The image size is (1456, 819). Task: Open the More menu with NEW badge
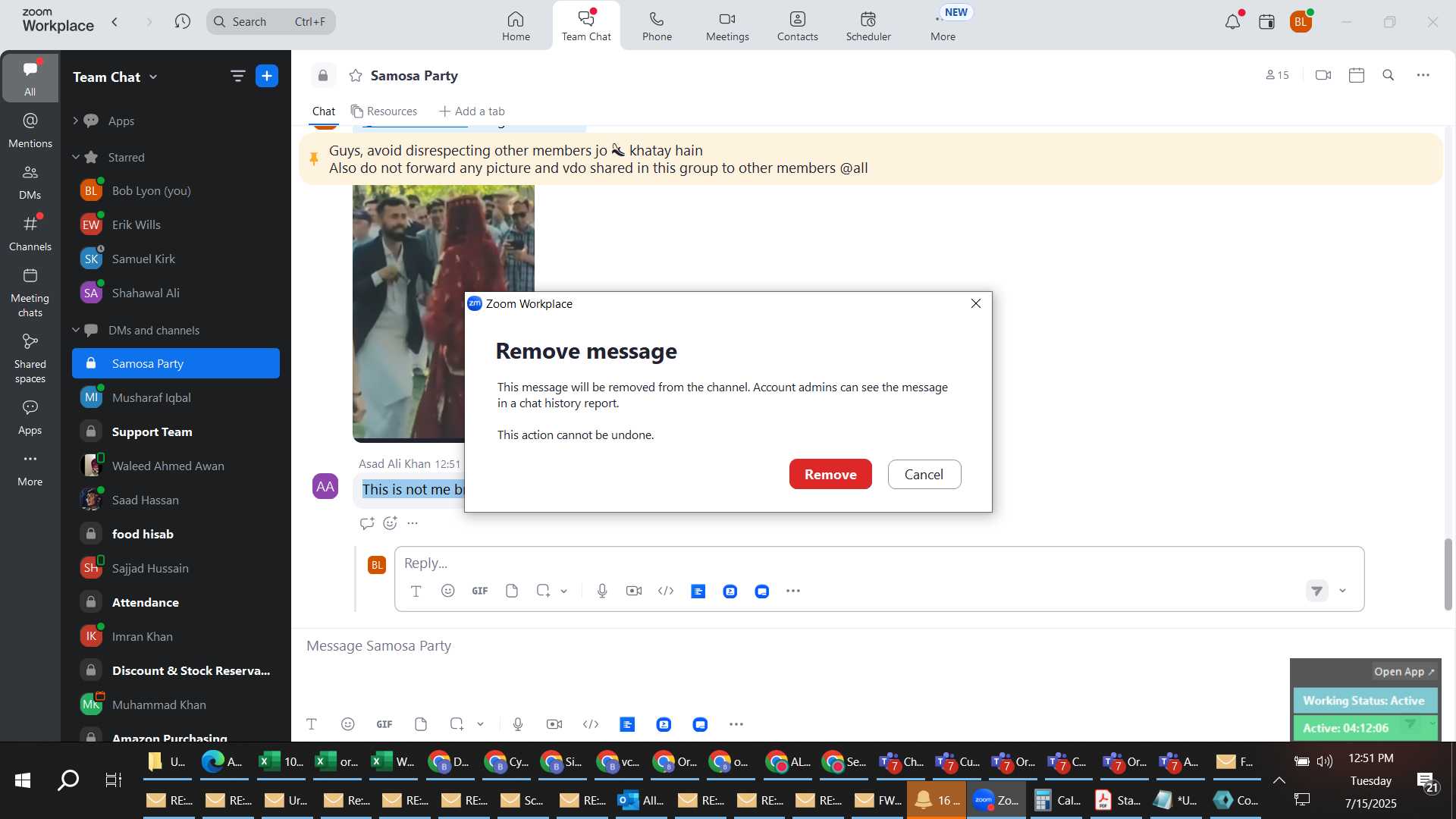(943, 26)
